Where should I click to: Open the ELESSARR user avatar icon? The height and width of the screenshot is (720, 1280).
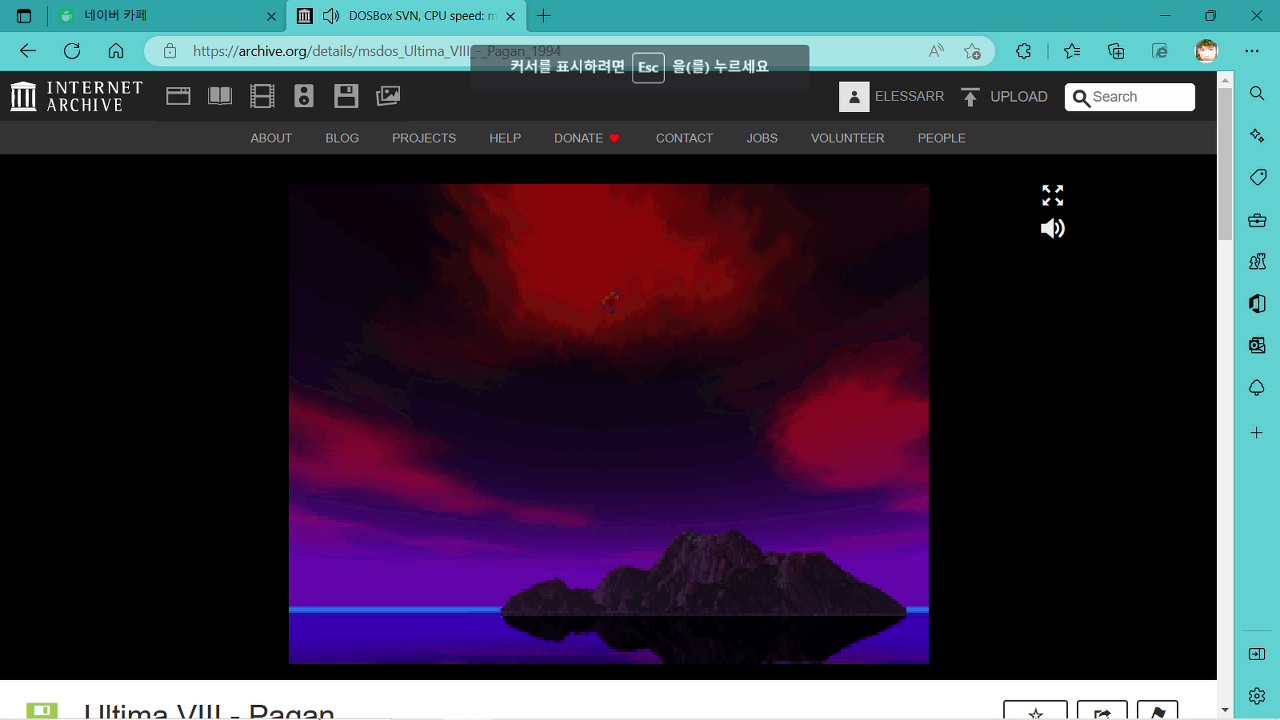pyautogui.click(x=854, y=97)
